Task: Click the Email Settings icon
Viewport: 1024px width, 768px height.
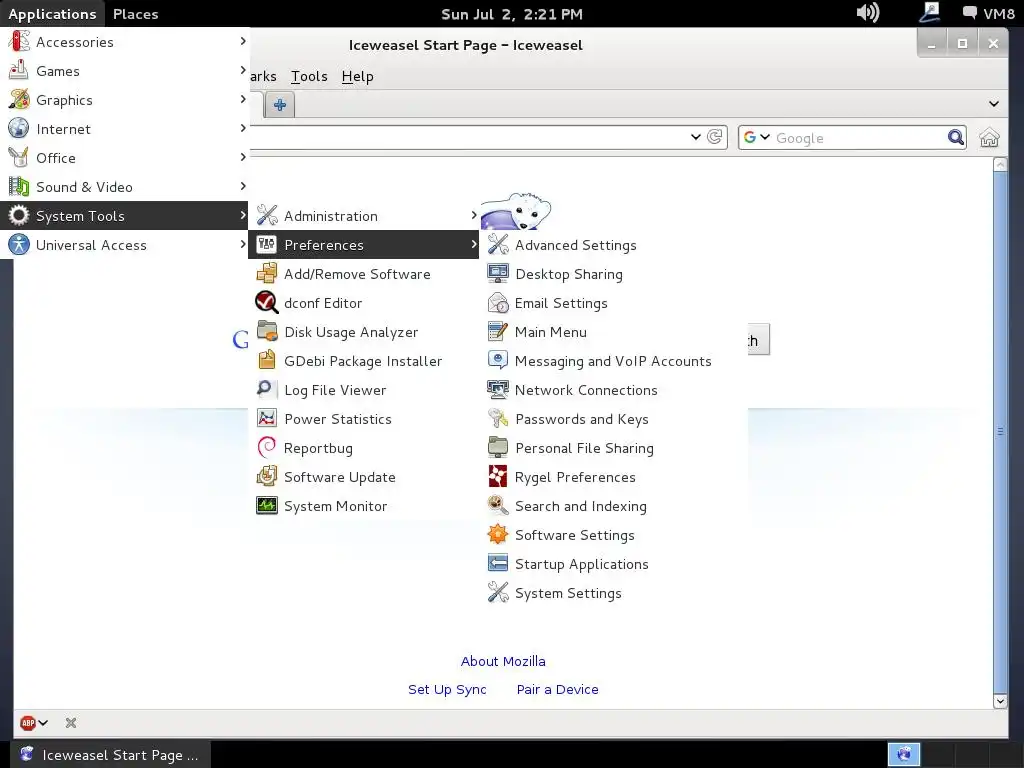Action: click(x=498, y=302)
